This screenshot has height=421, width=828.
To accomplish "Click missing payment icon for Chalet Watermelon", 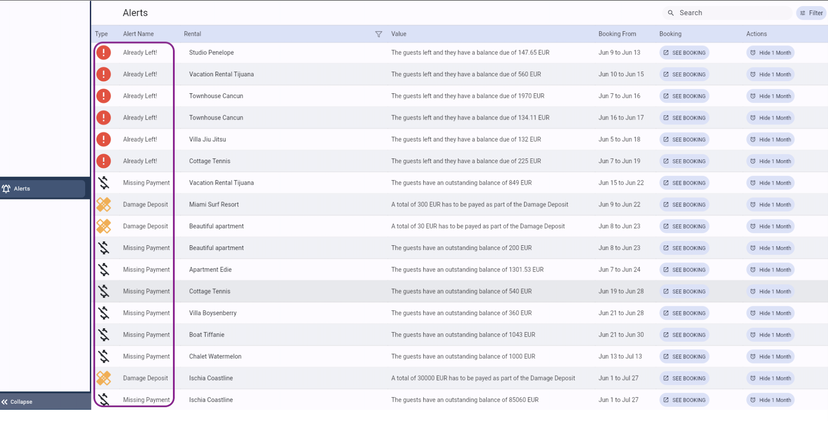I will (104, 356).
